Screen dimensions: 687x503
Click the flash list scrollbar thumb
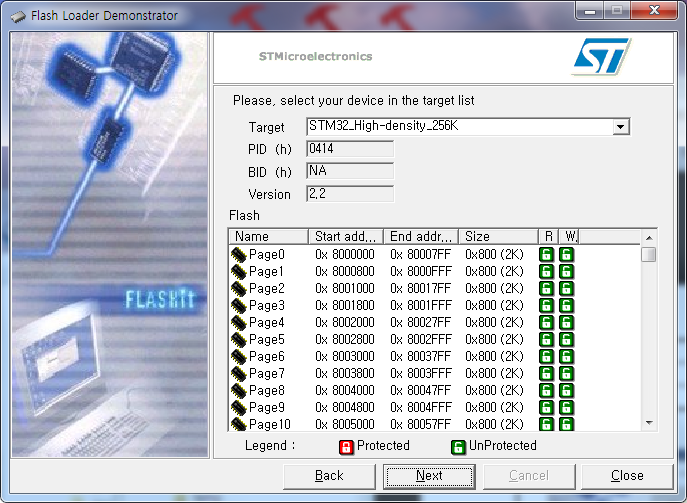tap(649, 255)
